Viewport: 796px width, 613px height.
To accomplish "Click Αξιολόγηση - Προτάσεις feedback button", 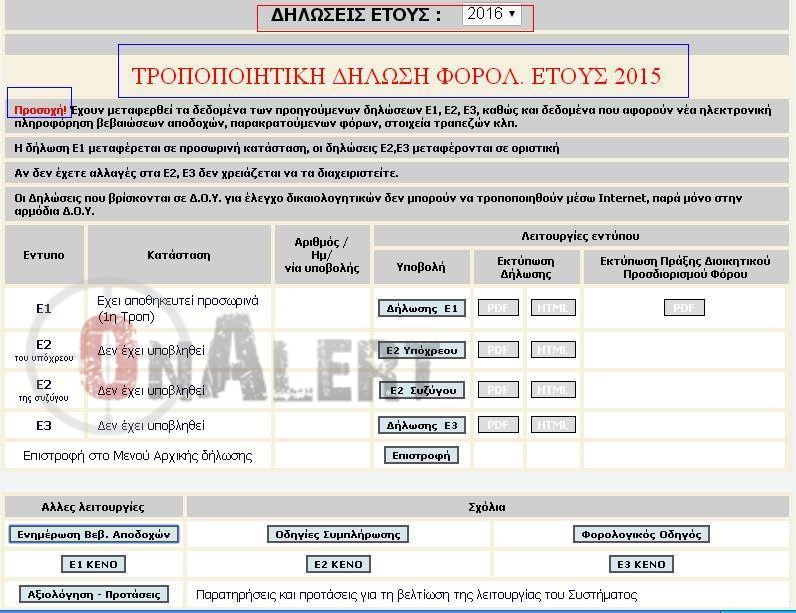I will click(94, 594).
